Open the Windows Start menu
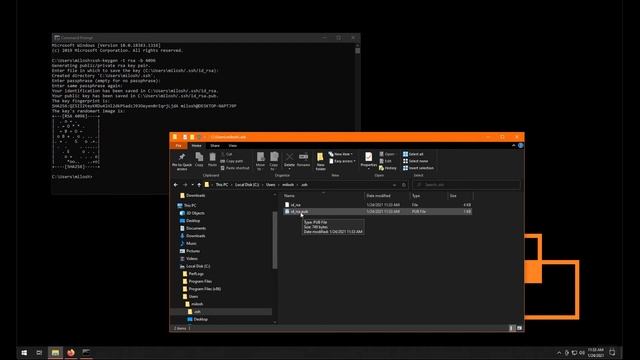The height and width of the screenshot is (360, 640). pos(24,353)
